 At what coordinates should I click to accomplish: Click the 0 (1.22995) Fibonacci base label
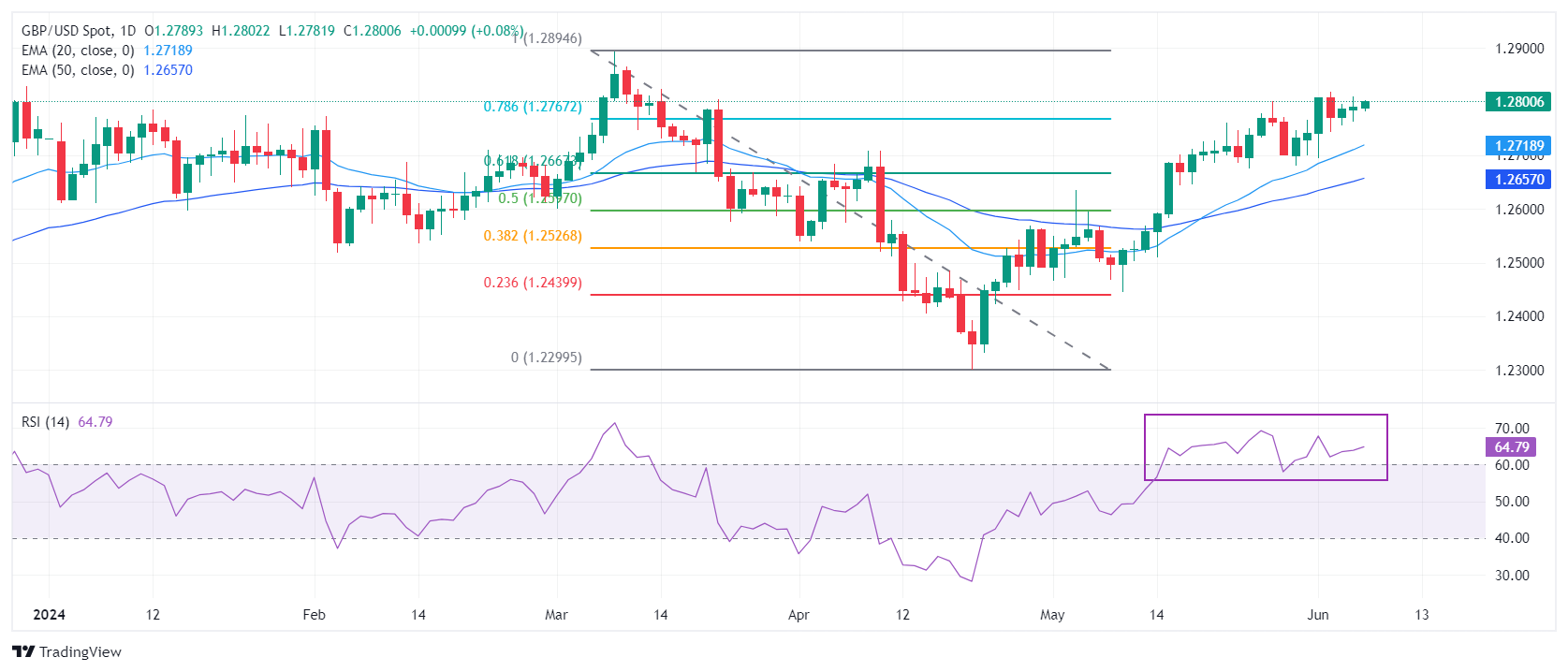click(x=546, y=358)
